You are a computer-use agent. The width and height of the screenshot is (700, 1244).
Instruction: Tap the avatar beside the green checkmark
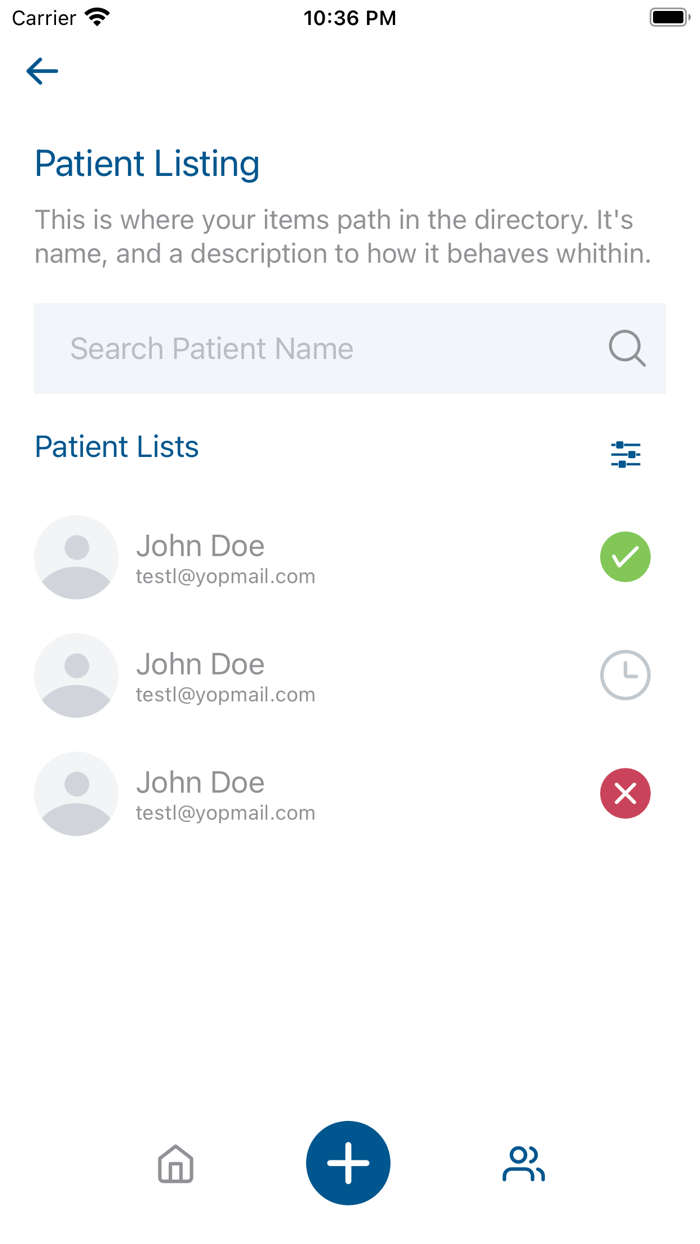pos(76,557)
